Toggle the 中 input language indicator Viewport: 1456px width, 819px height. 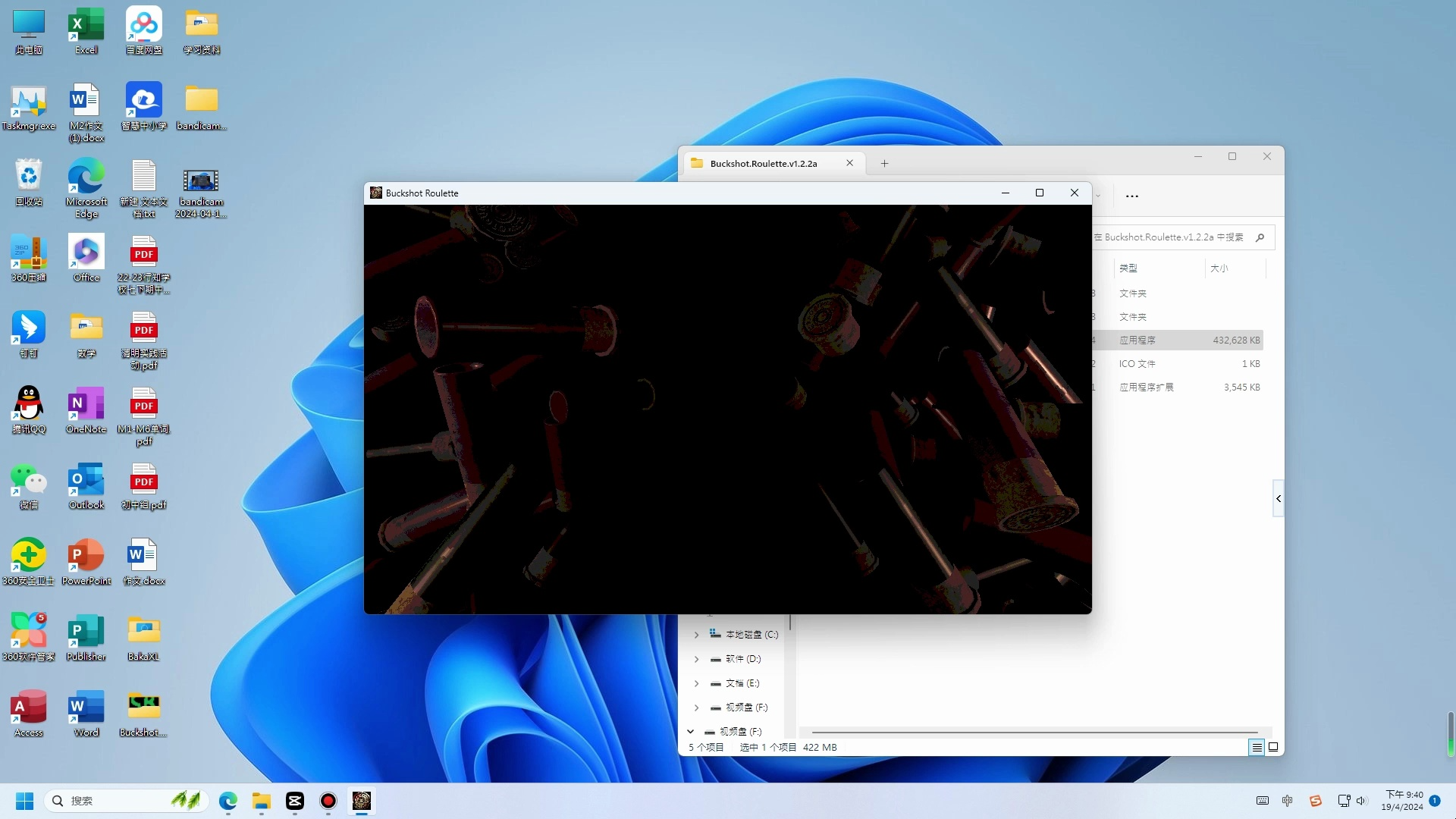(x=1287, y=801)
